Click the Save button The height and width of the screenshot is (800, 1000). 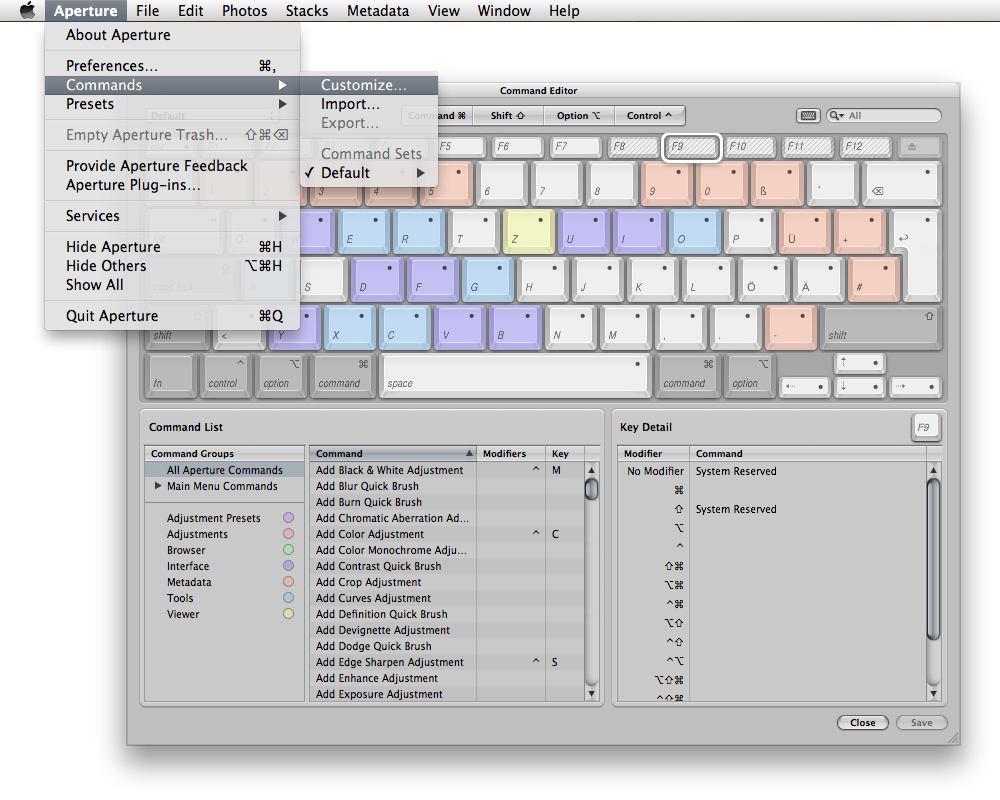tap(921, 723)
